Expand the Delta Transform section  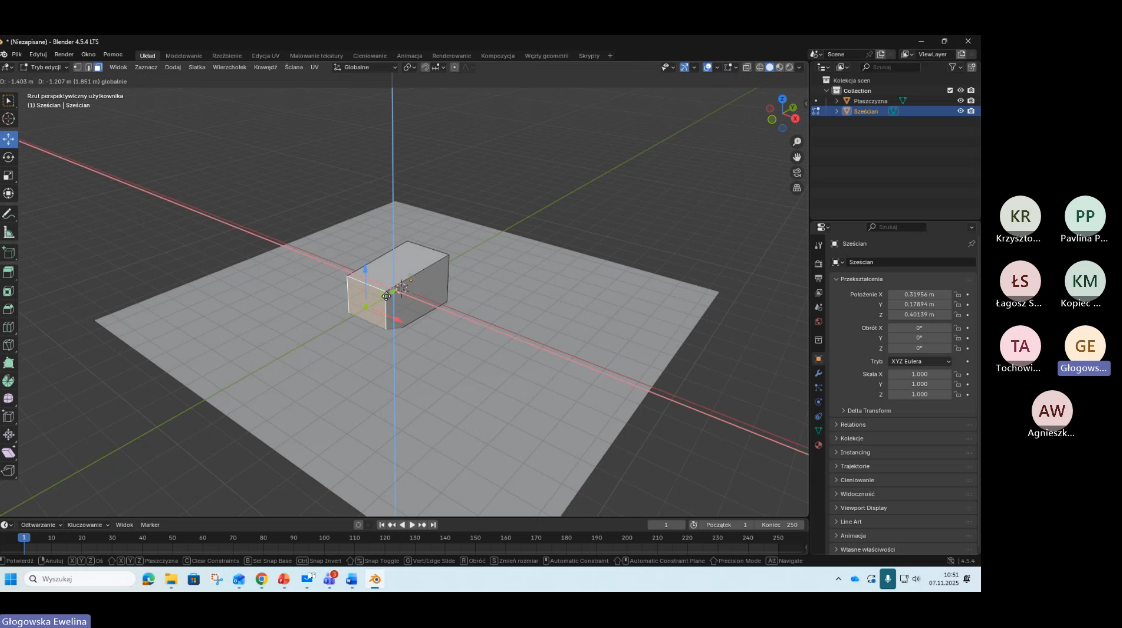[x=868, y=411]
